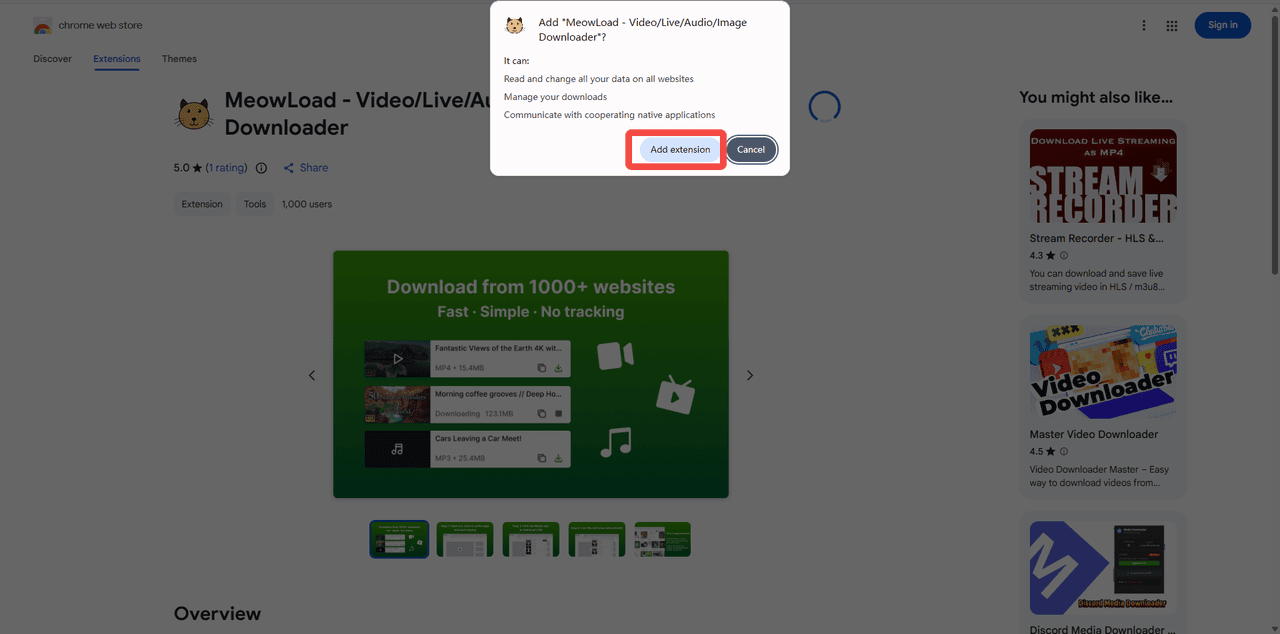This screenshot has height=634, width=1280.
Task: Select the last screenshot thumbnail
Action: (662, 539)
